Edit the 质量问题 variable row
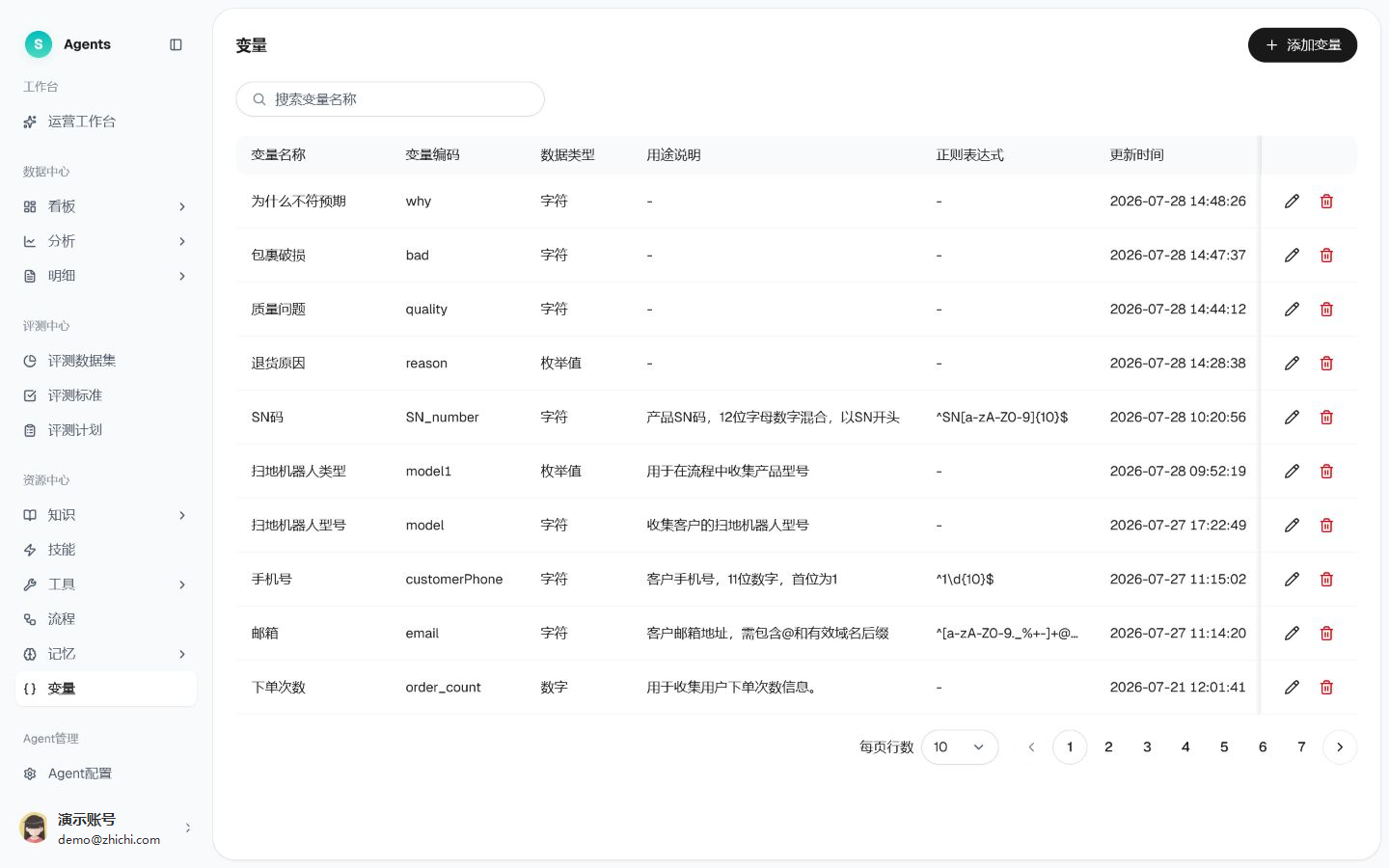This screenshot has width=1389, height=868. [1292, 310]
